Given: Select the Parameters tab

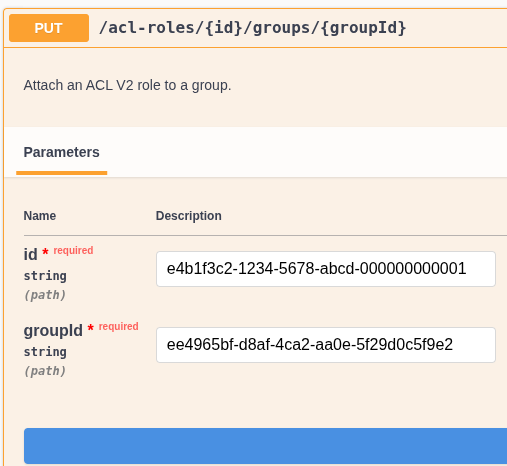Looking at the screenshot, I should [x=61, y=152].
